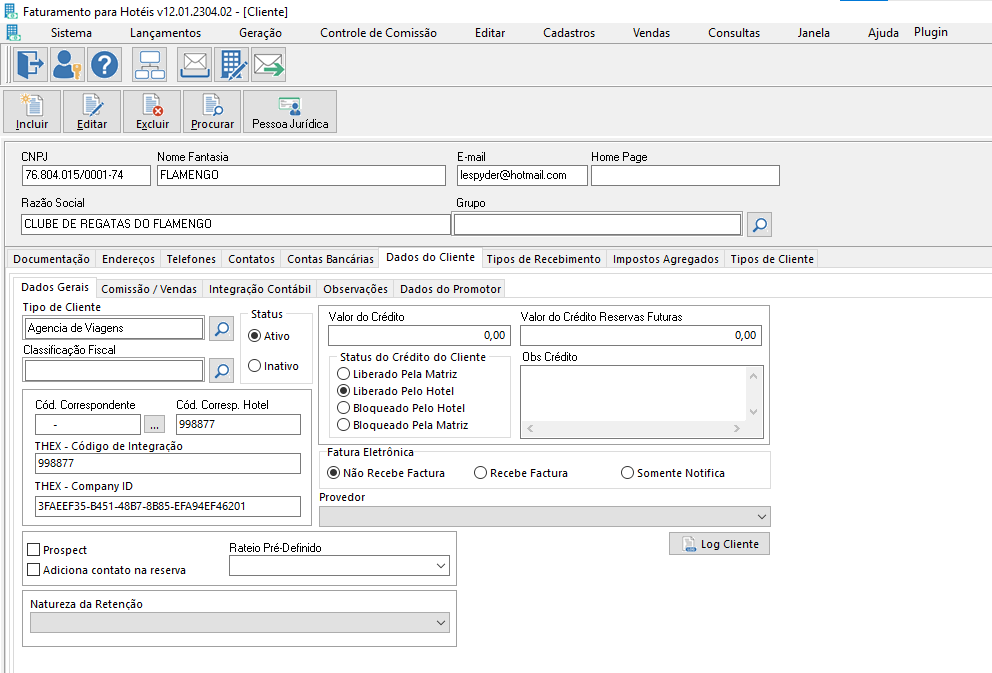Screen dimensions: 992x673
Task: Click the envelope with green arrow icon
Action: point(269,65)
